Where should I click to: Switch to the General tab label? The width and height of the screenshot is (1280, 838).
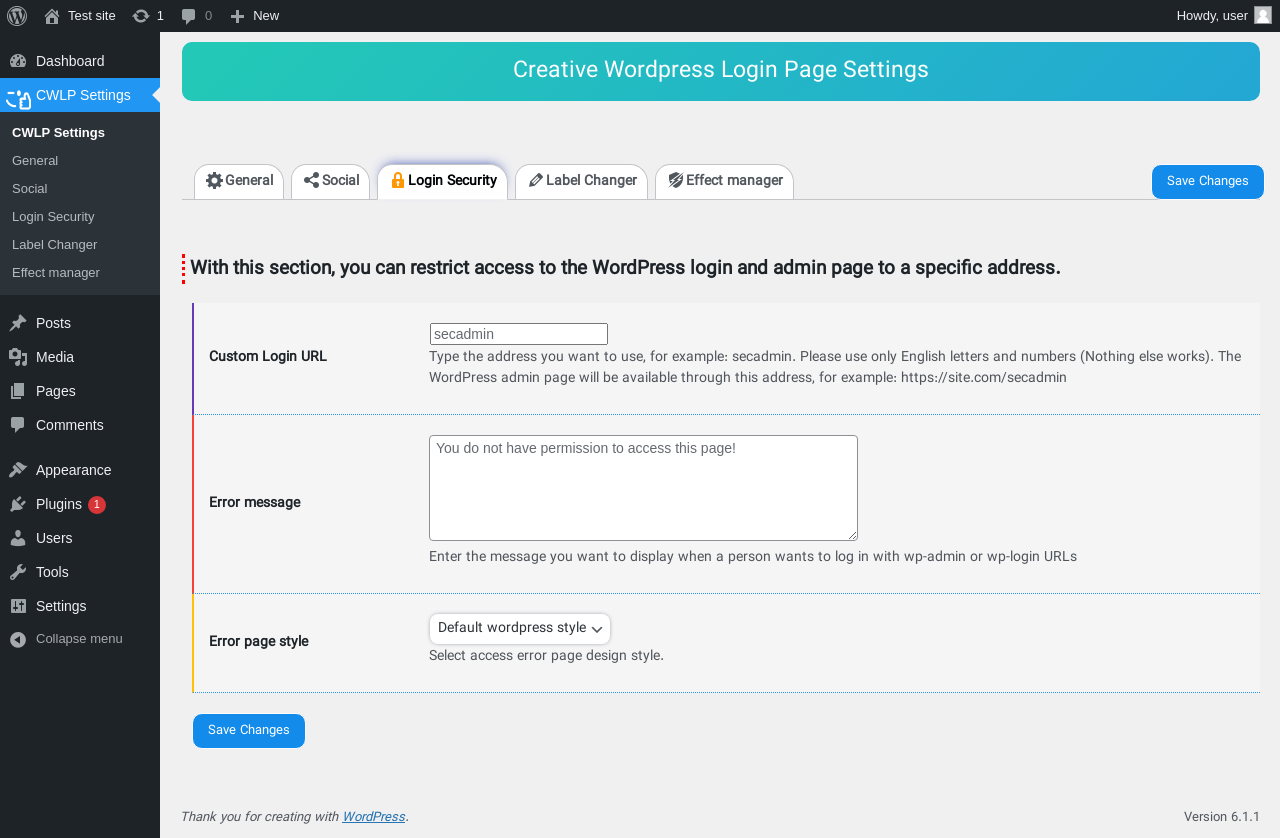coord(249,180)
